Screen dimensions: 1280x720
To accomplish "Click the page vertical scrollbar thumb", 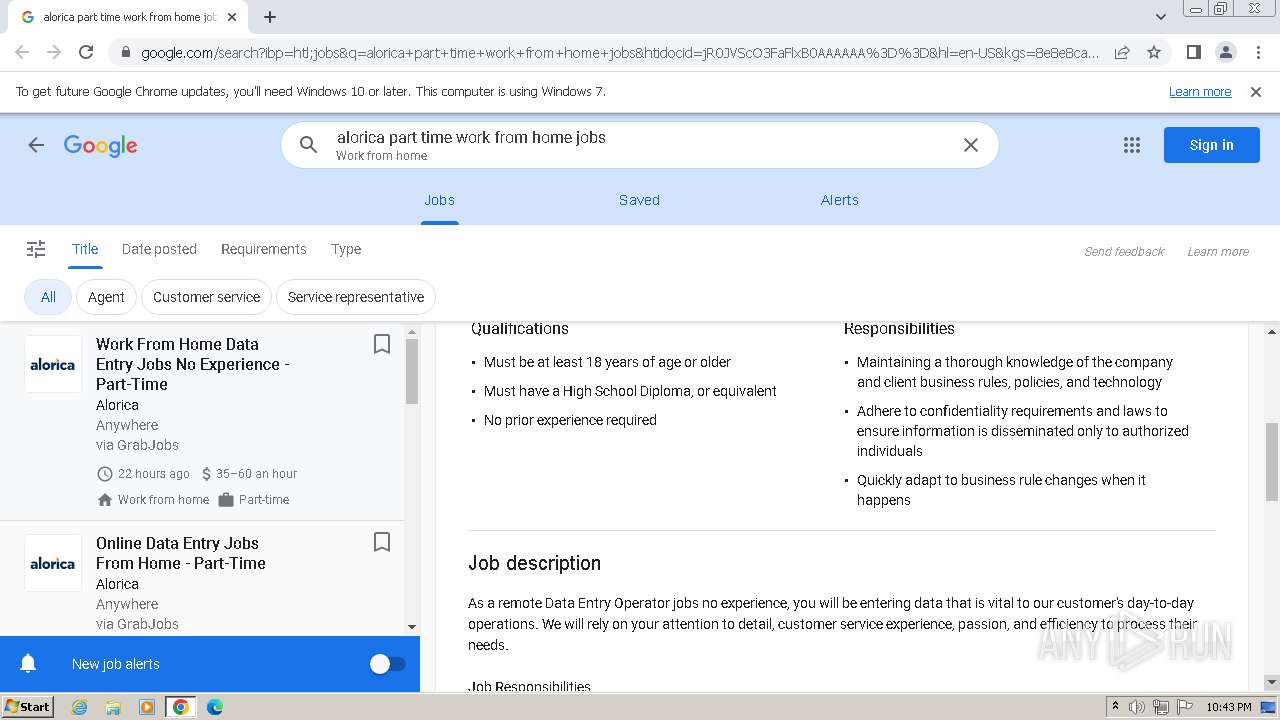I will tap(1272, 461).
